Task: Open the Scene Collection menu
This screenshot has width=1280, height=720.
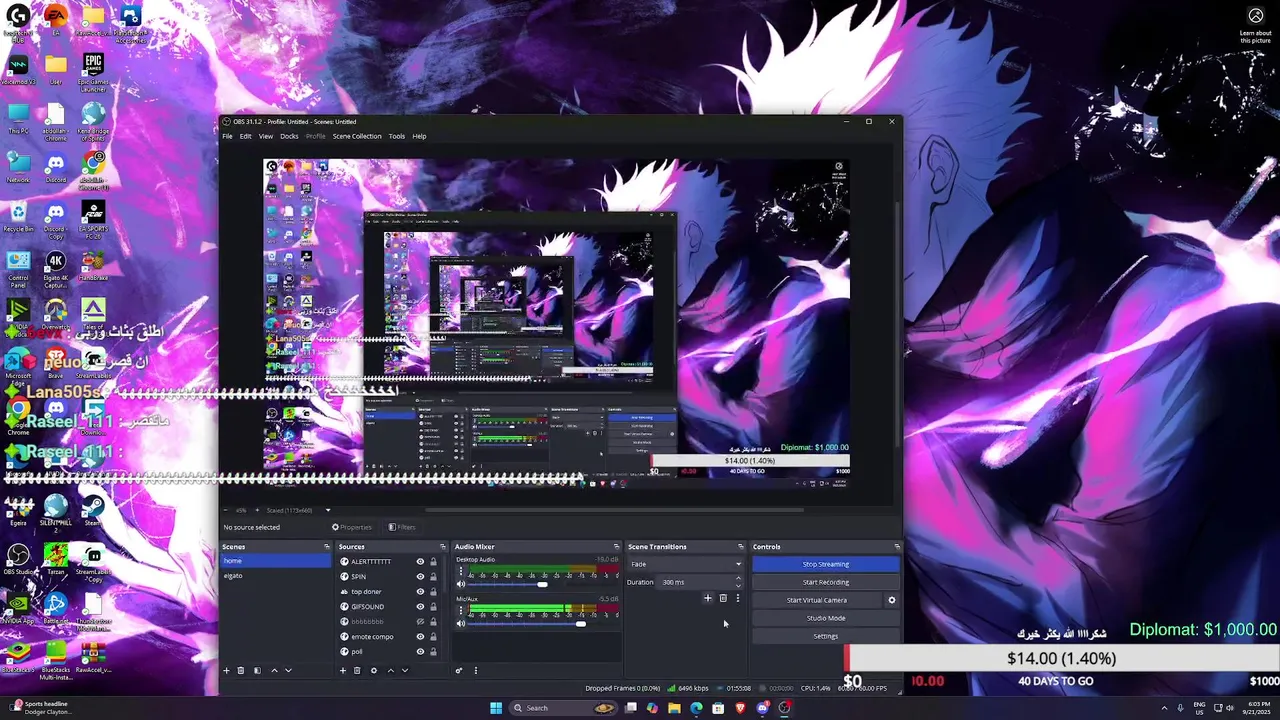Action: point(357,136)
